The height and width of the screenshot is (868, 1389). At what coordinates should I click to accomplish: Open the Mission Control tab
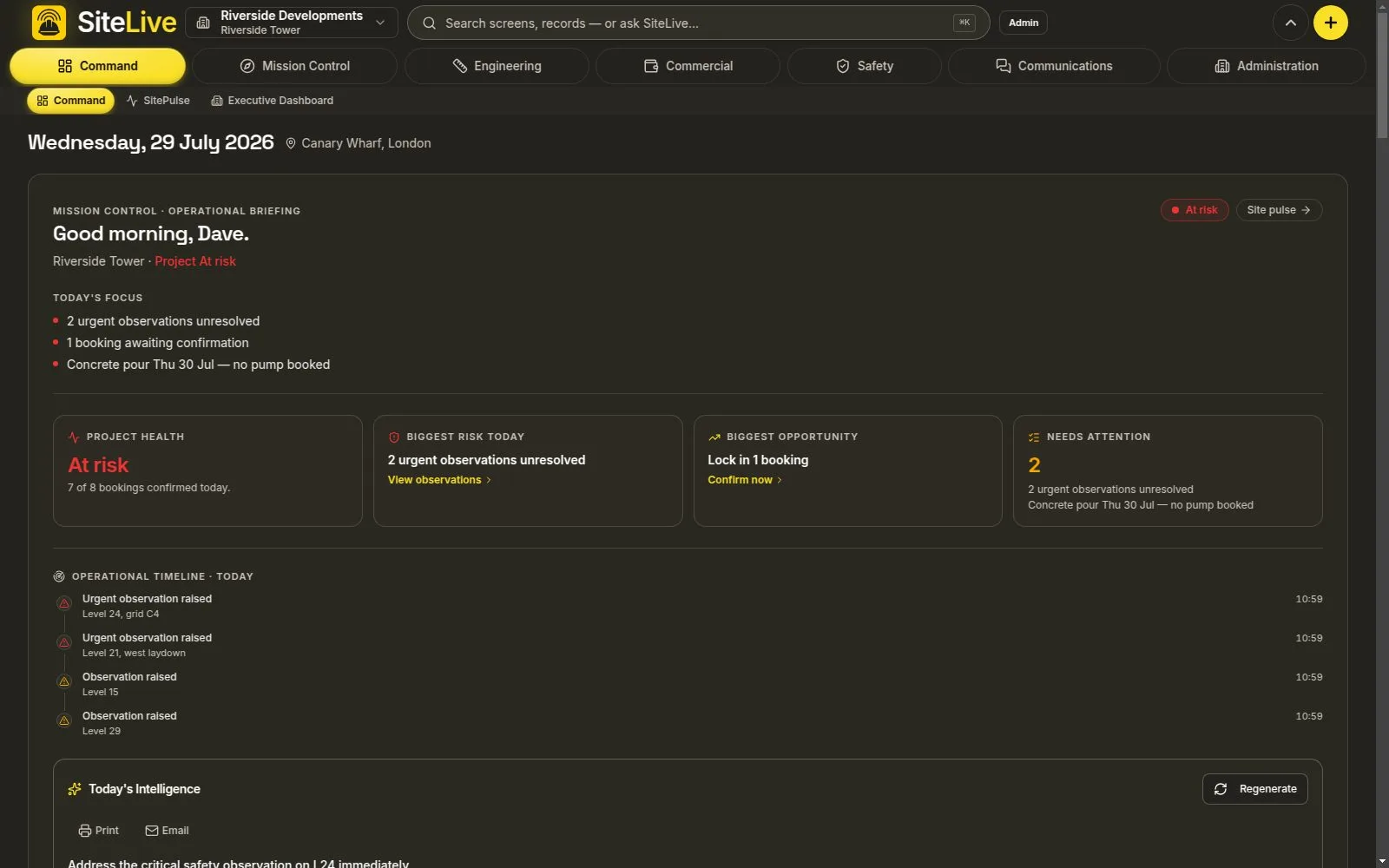tap(294, 66)
